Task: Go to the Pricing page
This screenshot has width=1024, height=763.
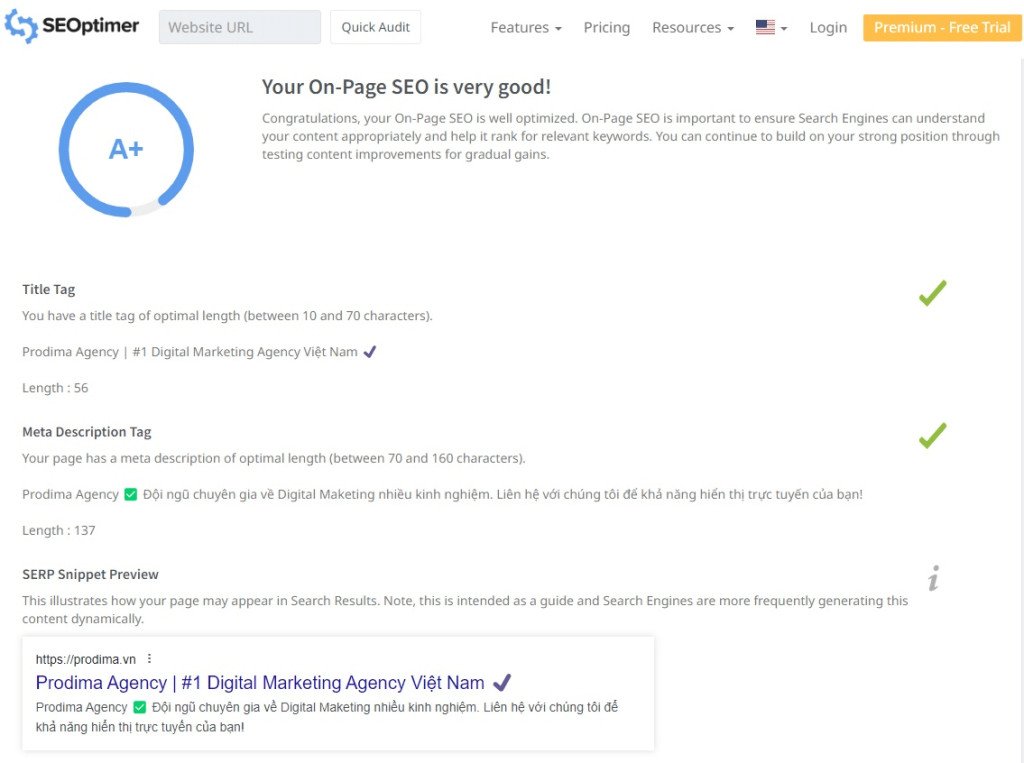Action: click(607, 27)
